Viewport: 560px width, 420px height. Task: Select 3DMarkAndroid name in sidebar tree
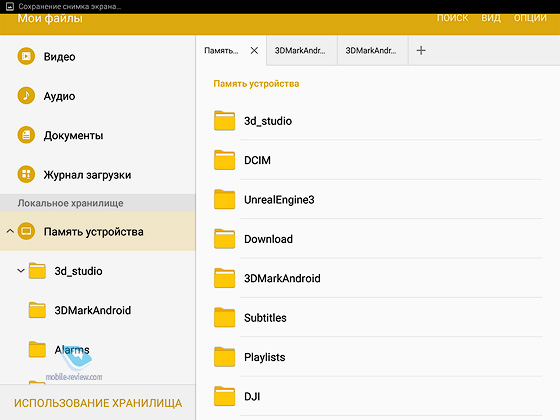92,310
